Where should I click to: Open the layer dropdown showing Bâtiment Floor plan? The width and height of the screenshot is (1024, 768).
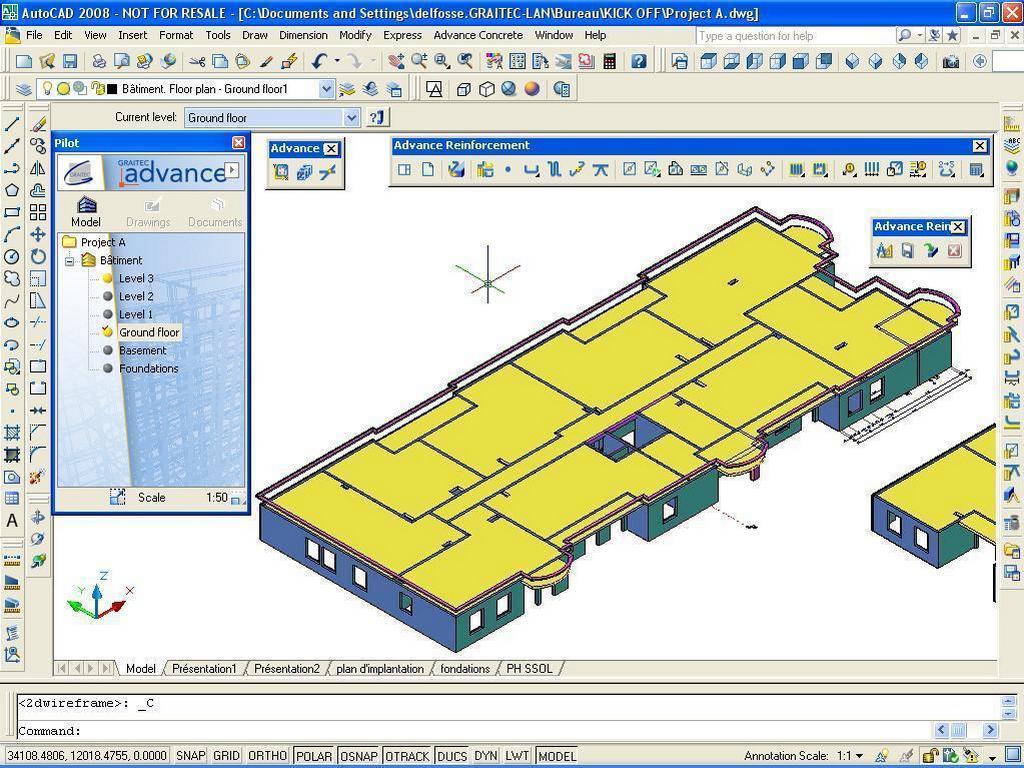click(x=327, y=89)
